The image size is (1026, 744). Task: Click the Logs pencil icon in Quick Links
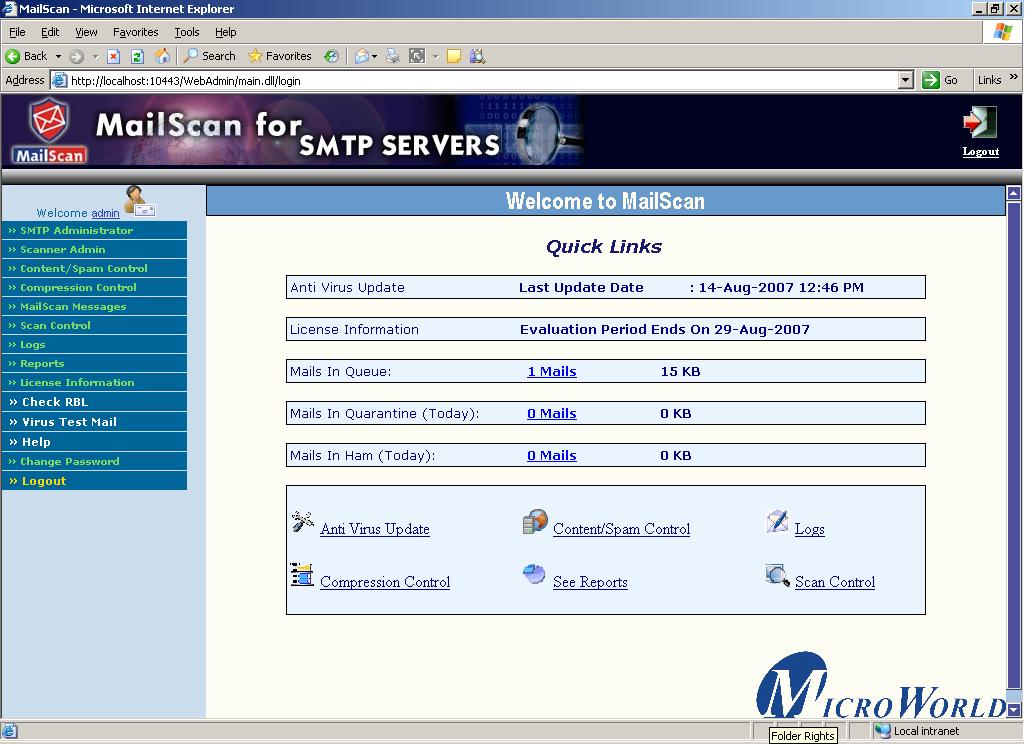click(777, 522)
